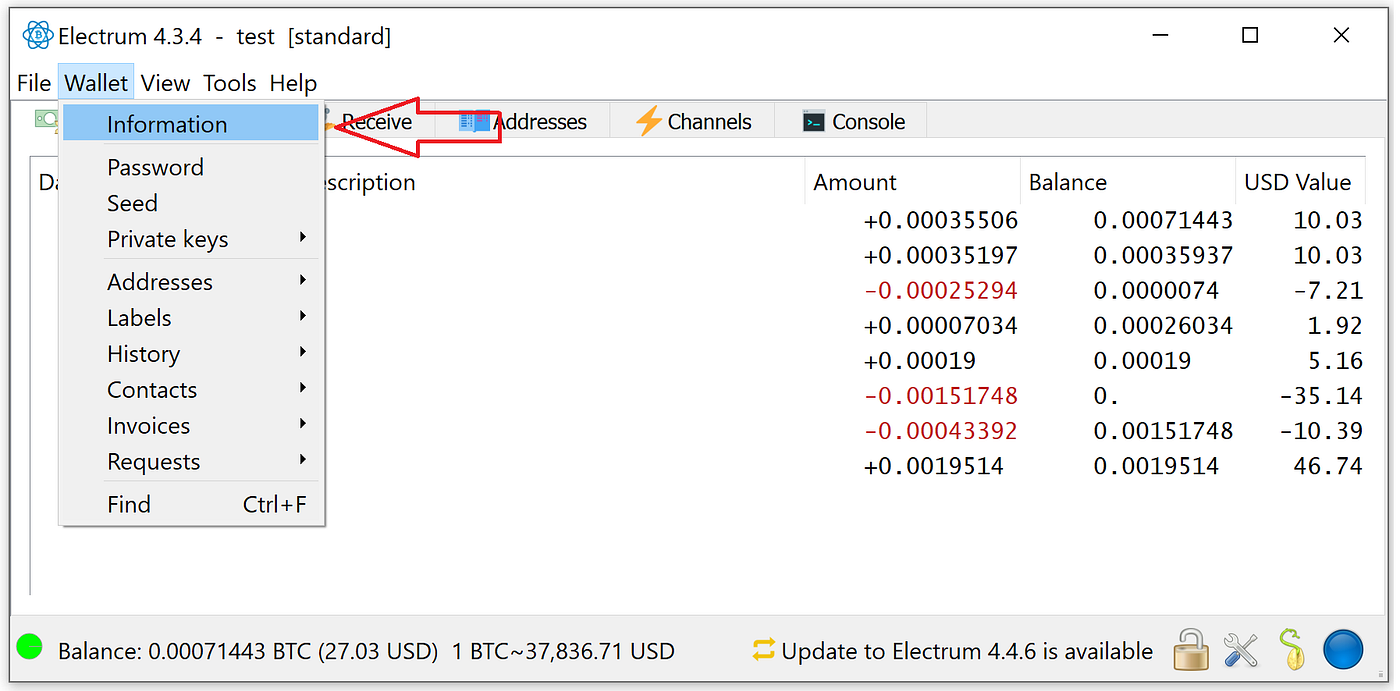
Task: Click the 'Update to Electrum 4.4.6 is available' notice
Action: pos(967,651)
